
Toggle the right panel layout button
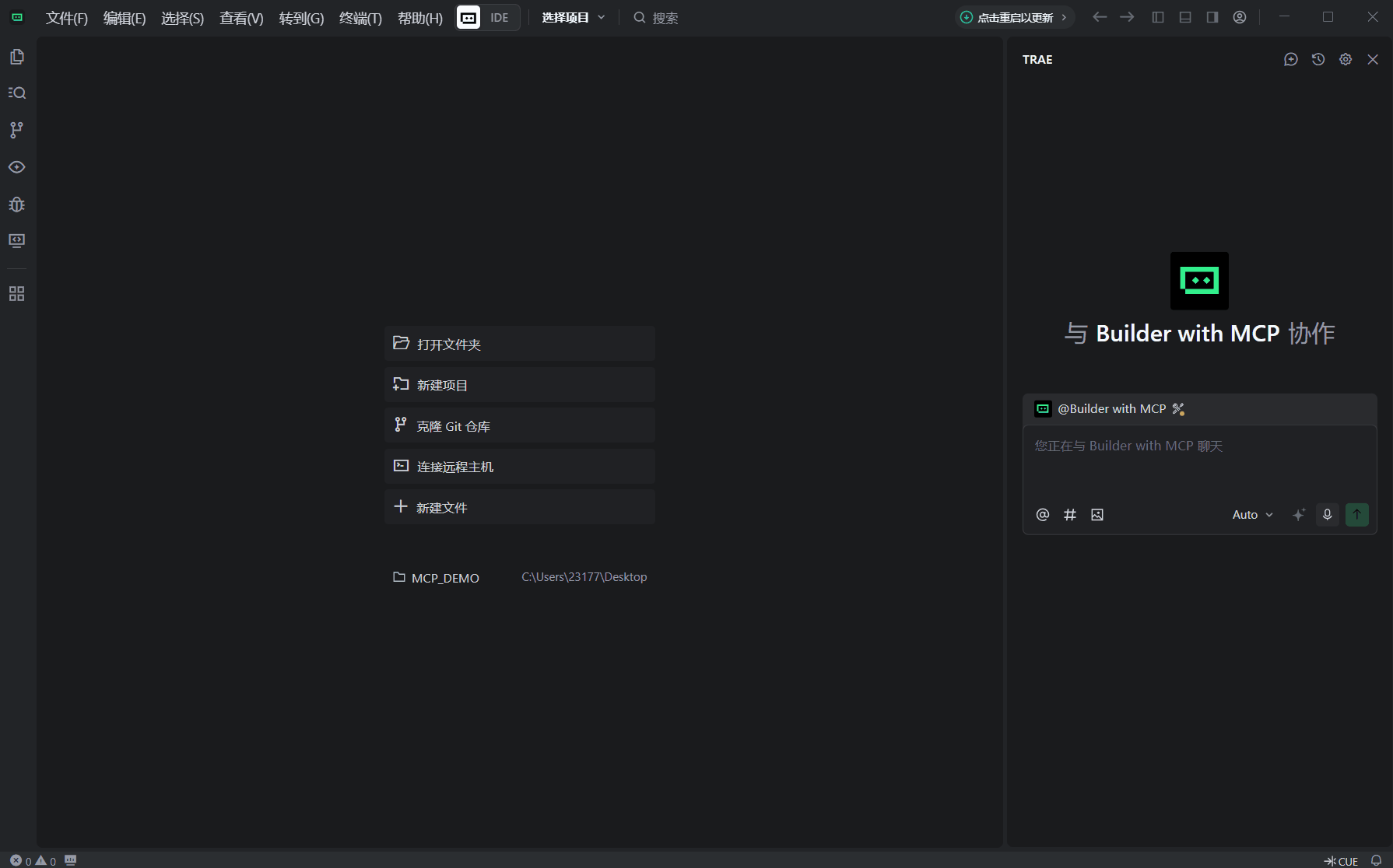tap(1212, 16)
